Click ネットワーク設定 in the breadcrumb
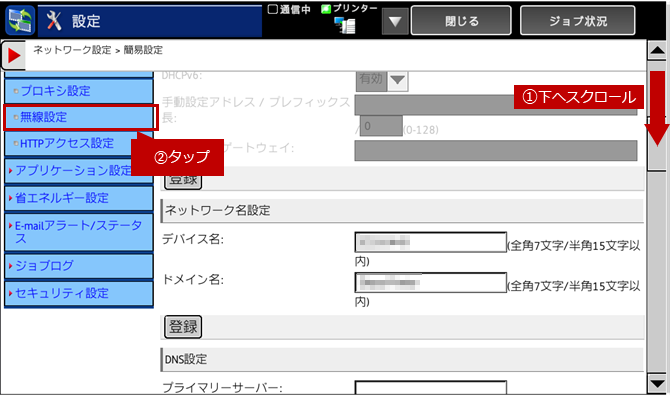The height and width of the screenshot is (396, 670). click(x=72, y=50)
